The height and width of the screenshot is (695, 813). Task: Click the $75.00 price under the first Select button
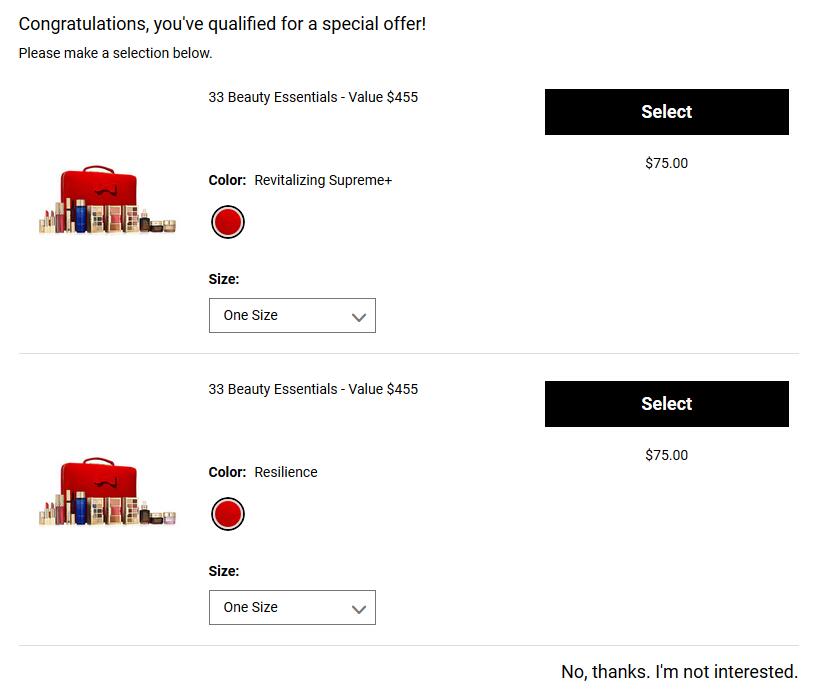(666, 163)
